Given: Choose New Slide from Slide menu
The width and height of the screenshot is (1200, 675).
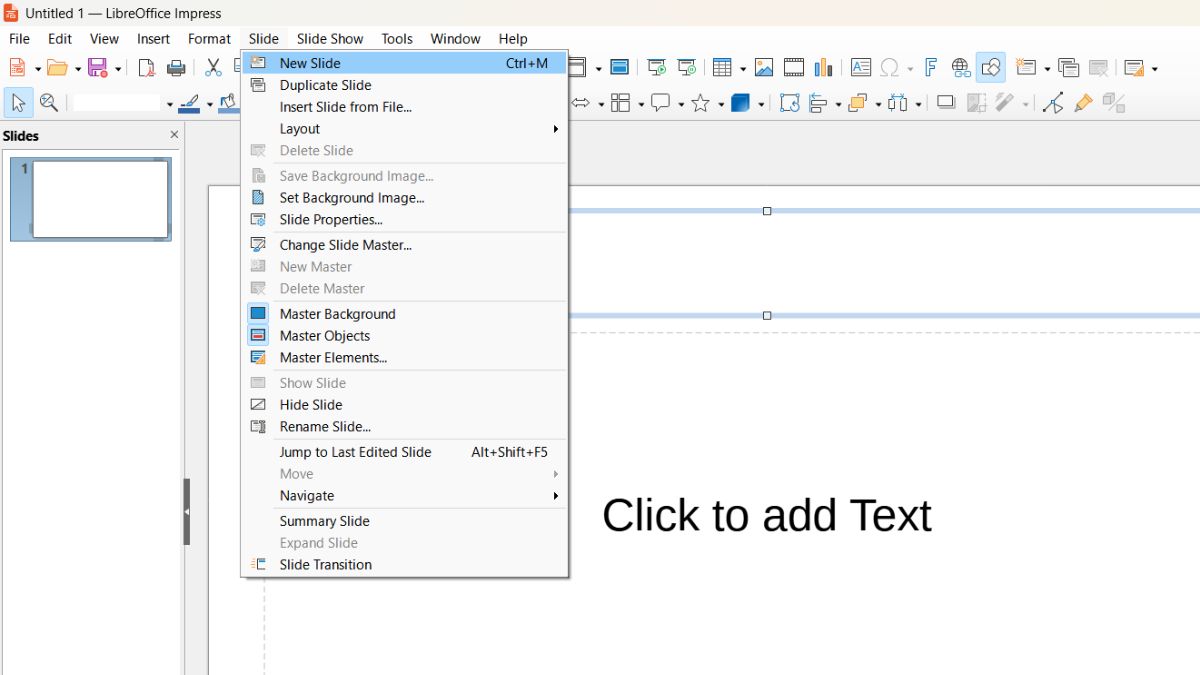Looking at the screenshot, I should click(405, 63).
